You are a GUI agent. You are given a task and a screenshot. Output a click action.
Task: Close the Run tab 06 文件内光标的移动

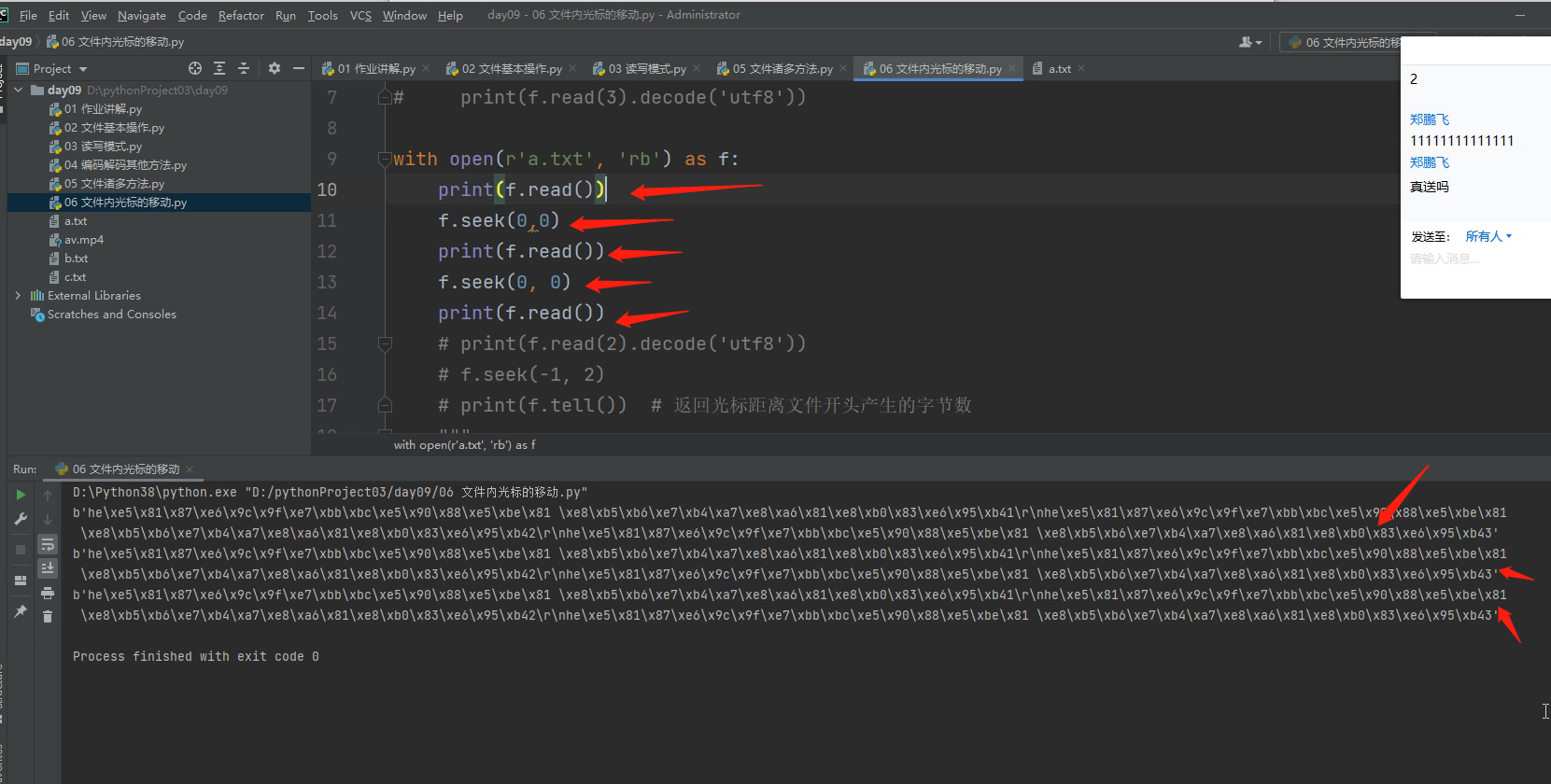tap(190, 469)
